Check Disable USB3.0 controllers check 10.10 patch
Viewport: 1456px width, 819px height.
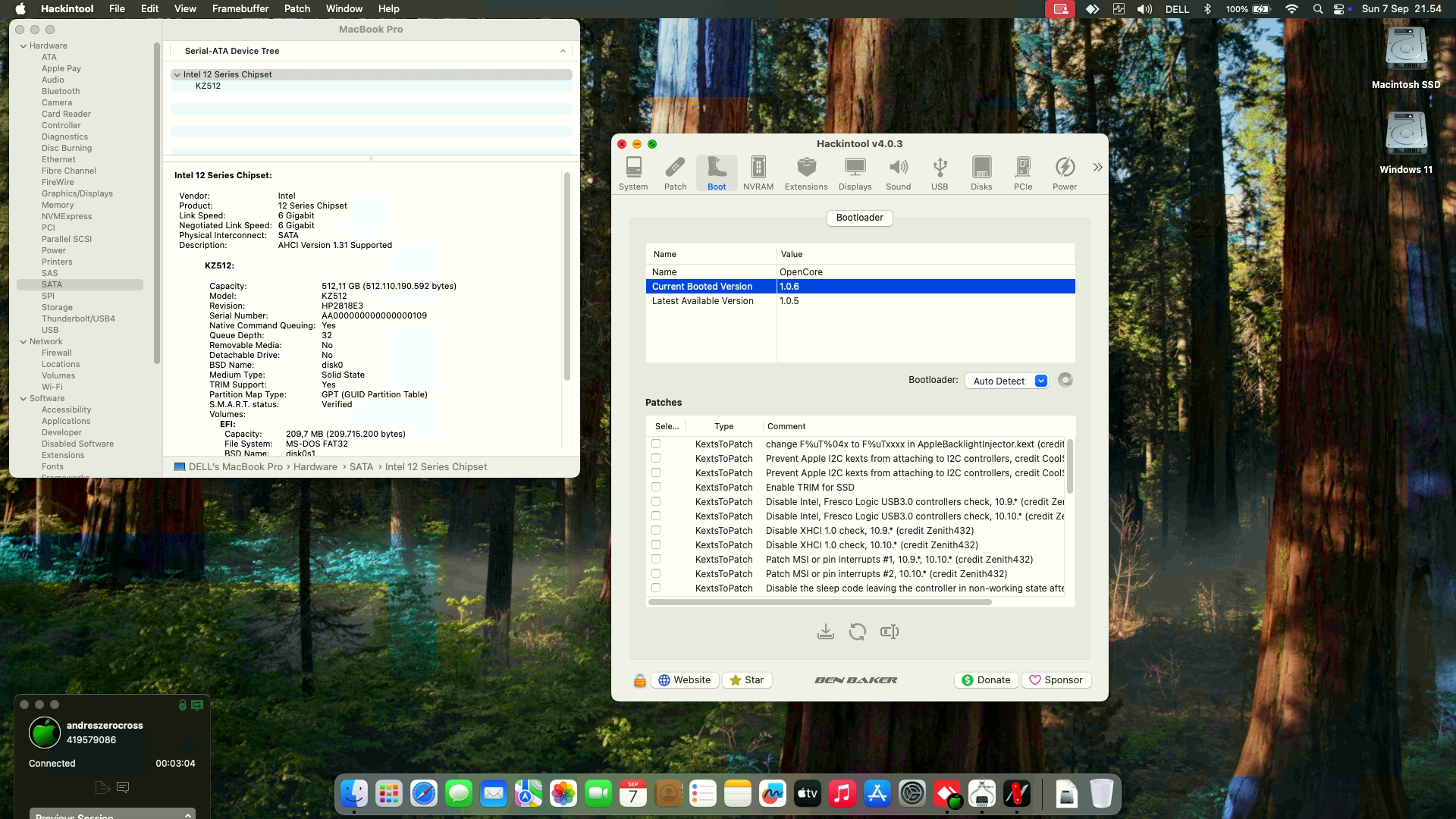pos(656,516)
